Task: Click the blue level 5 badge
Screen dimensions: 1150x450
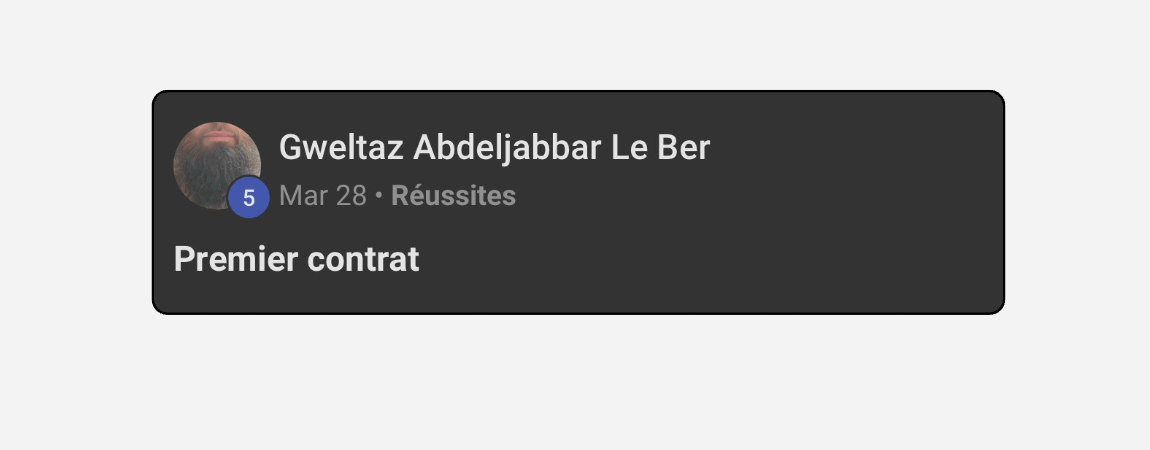Action: [x=249, y=199]
